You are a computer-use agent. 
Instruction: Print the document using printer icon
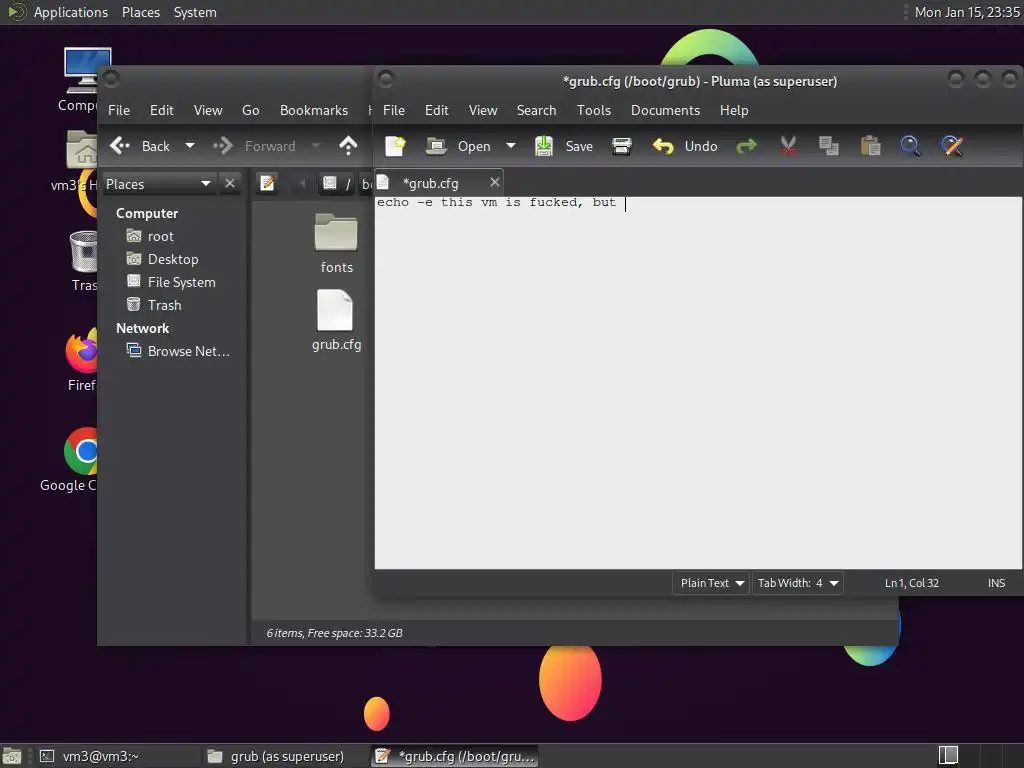tap(622, 146)
